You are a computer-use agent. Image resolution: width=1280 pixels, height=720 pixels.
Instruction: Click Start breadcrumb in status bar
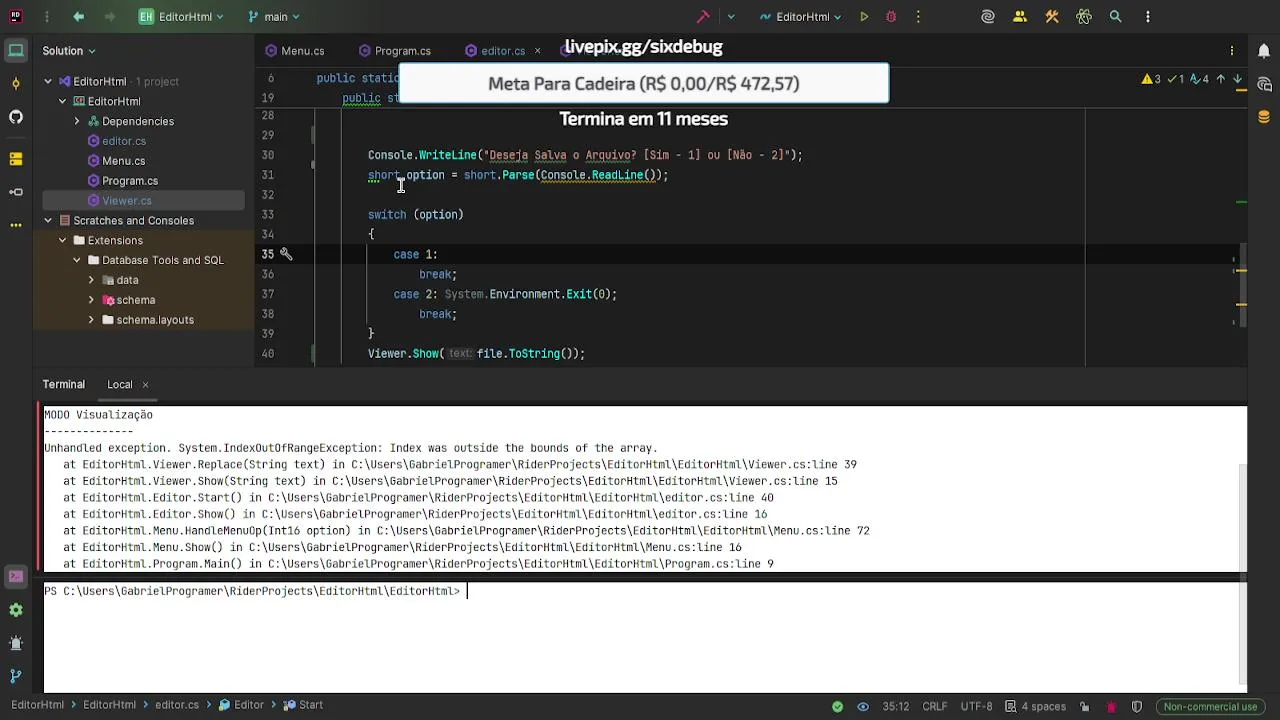[x=303, y=705]
